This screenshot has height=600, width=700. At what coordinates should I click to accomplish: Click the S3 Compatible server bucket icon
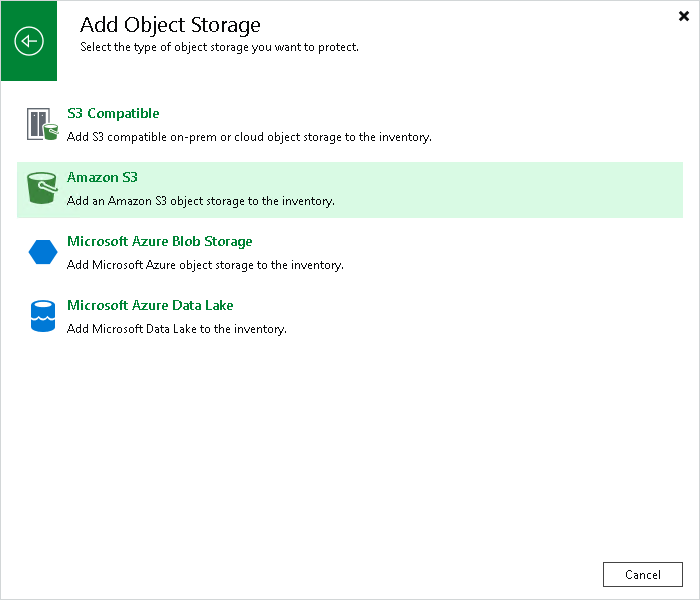tap(42, 124)
